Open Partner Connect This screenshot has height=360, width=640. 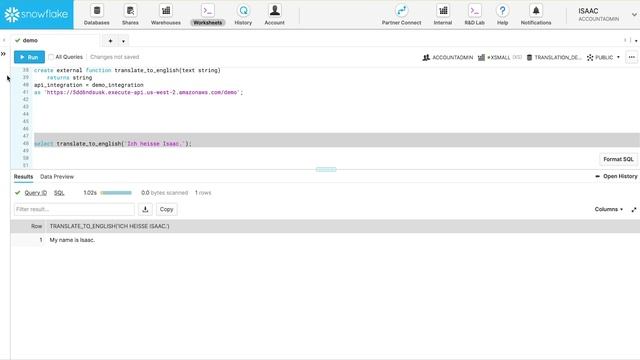(x=402, y=15)
